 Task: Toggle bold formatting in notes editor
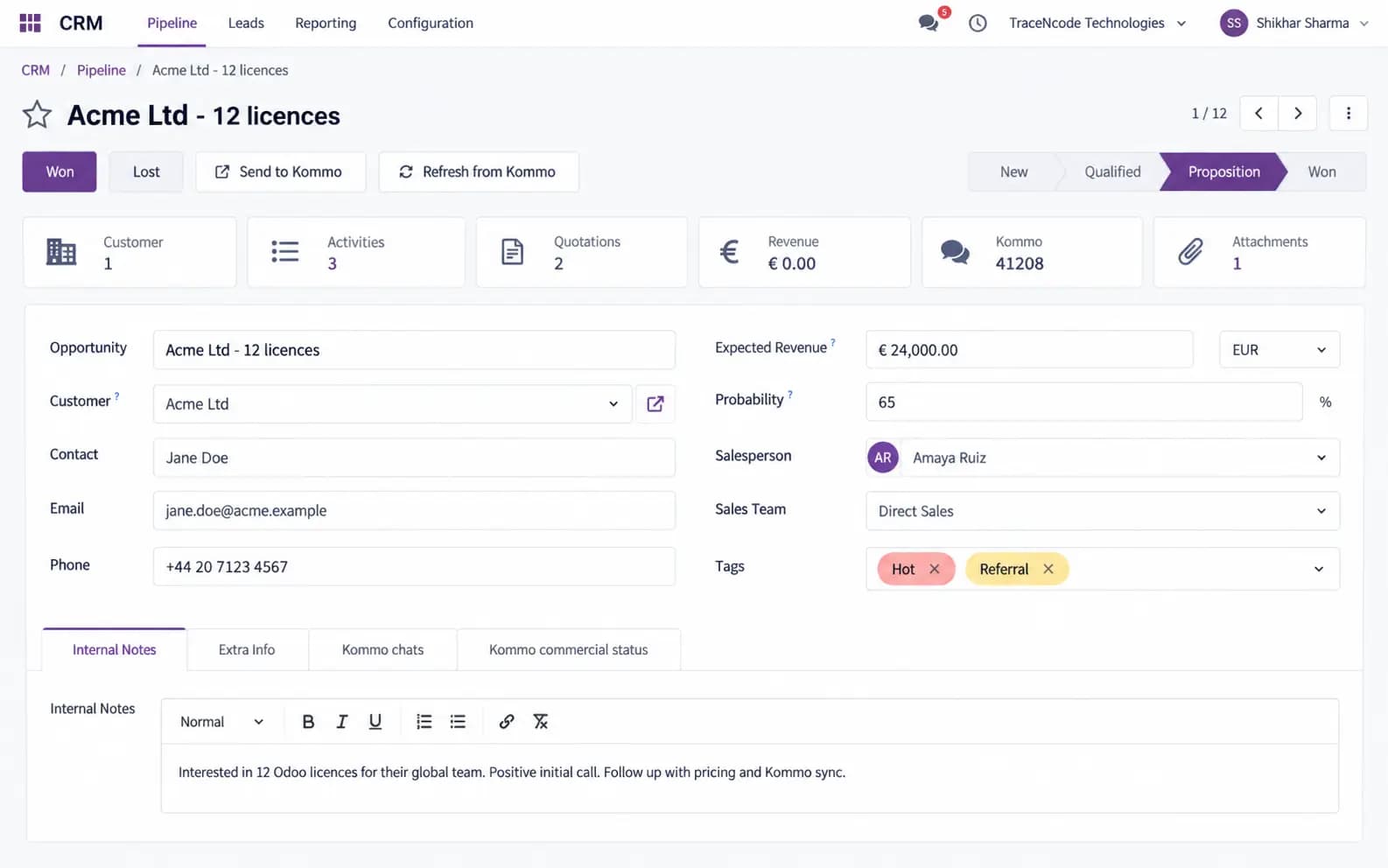[x=308, y=722]
